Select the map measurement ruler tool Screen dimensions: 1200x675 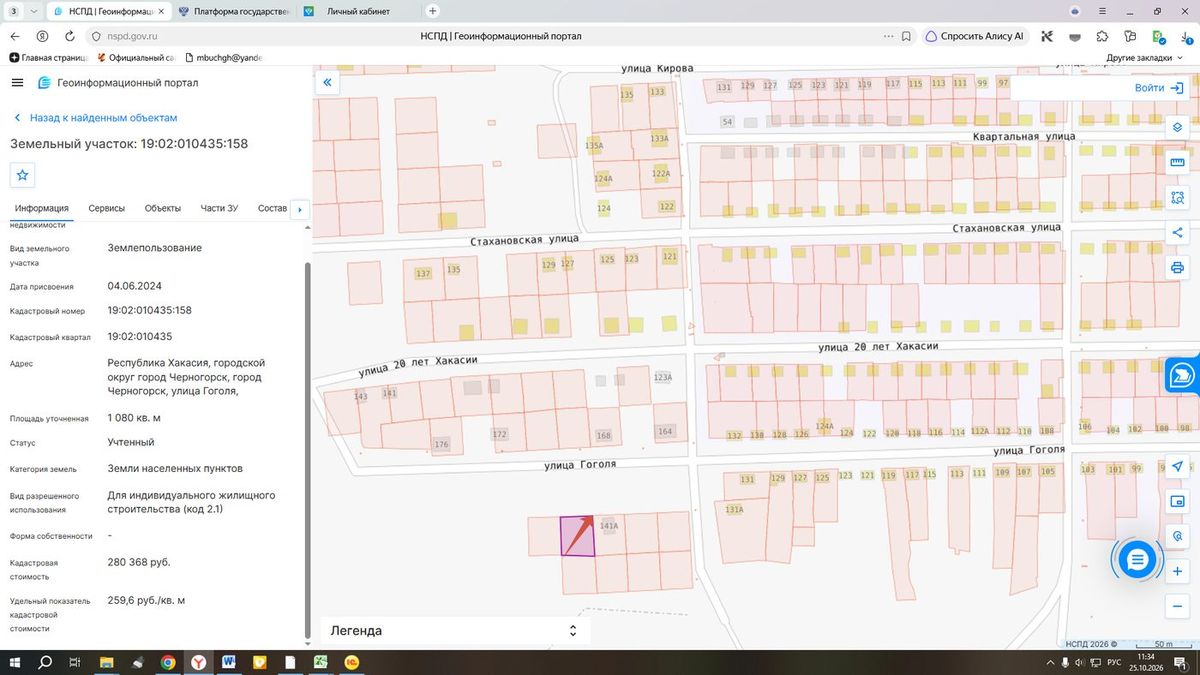tap(1177, 163)
